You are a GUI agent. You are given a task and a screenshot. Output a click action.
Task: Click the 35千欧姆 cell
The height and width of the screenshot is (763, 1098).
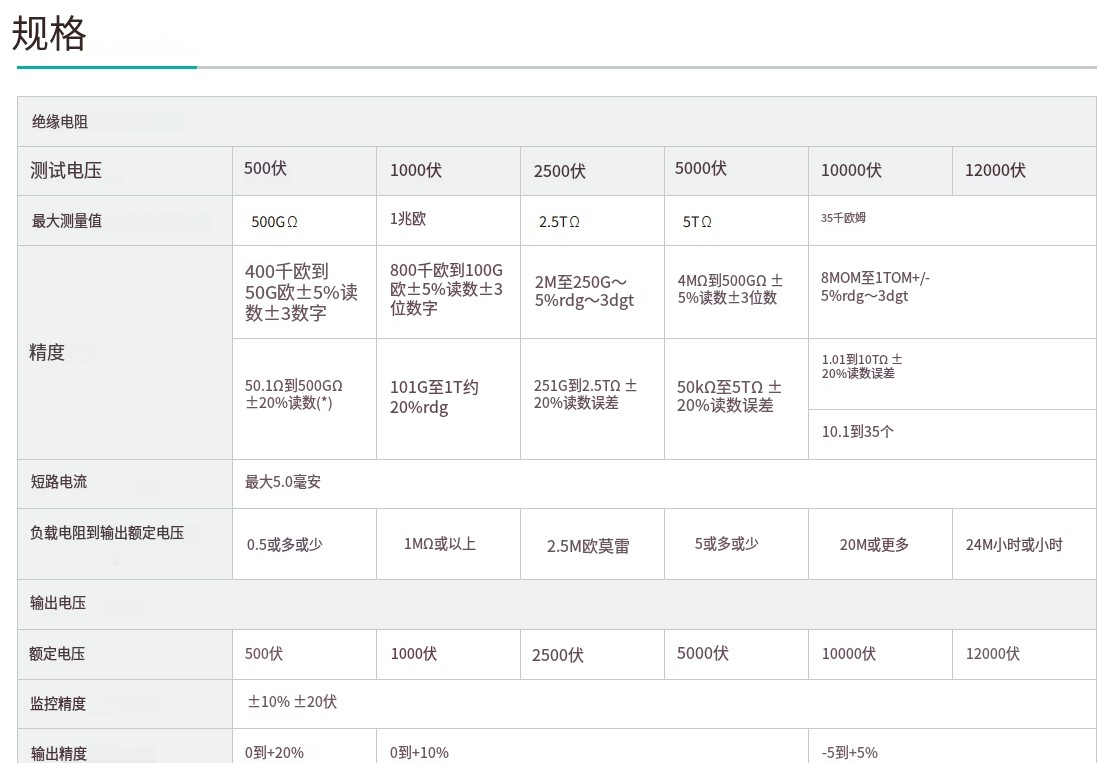(x=843, y=217)
